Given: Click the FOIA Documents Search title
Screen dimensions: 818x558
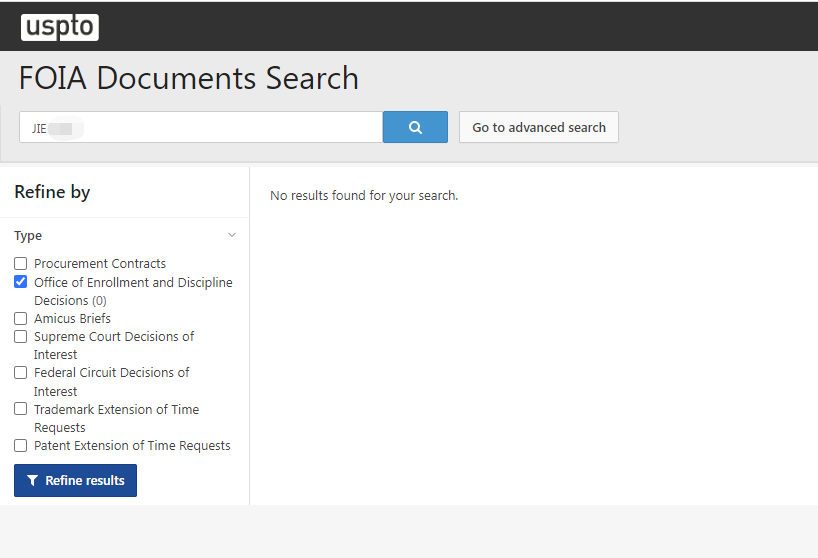Looking at the screenshot, I should 189,78.
